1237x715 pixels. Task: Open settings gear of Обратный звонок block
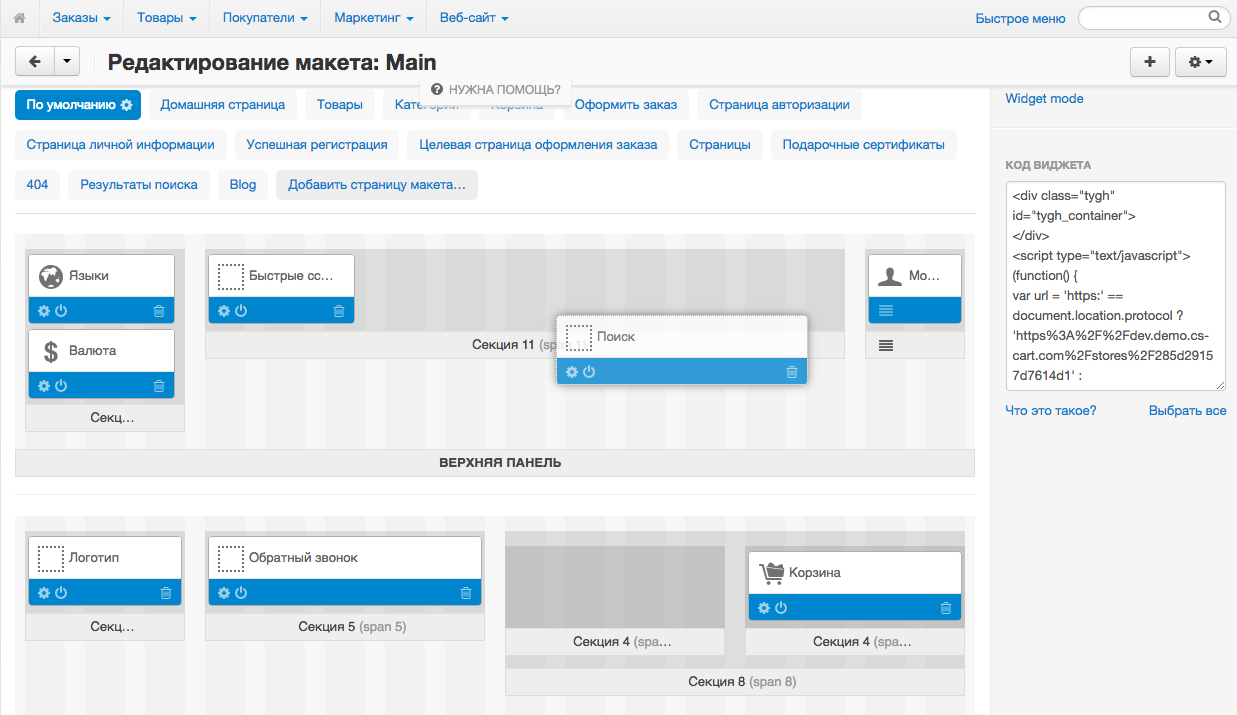pos(224,593)
